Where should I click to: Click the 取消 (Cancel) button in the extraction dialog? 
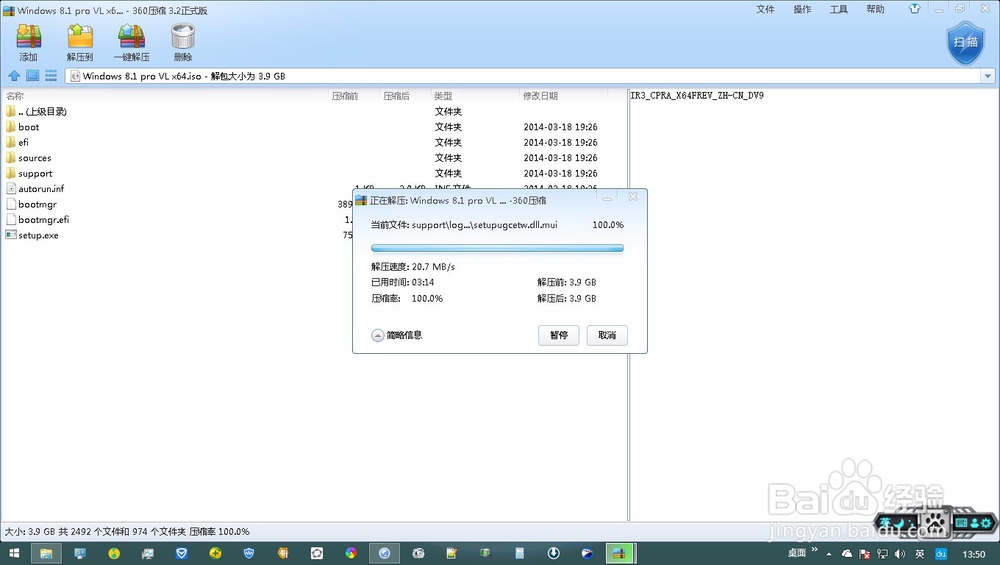point(607,335)
